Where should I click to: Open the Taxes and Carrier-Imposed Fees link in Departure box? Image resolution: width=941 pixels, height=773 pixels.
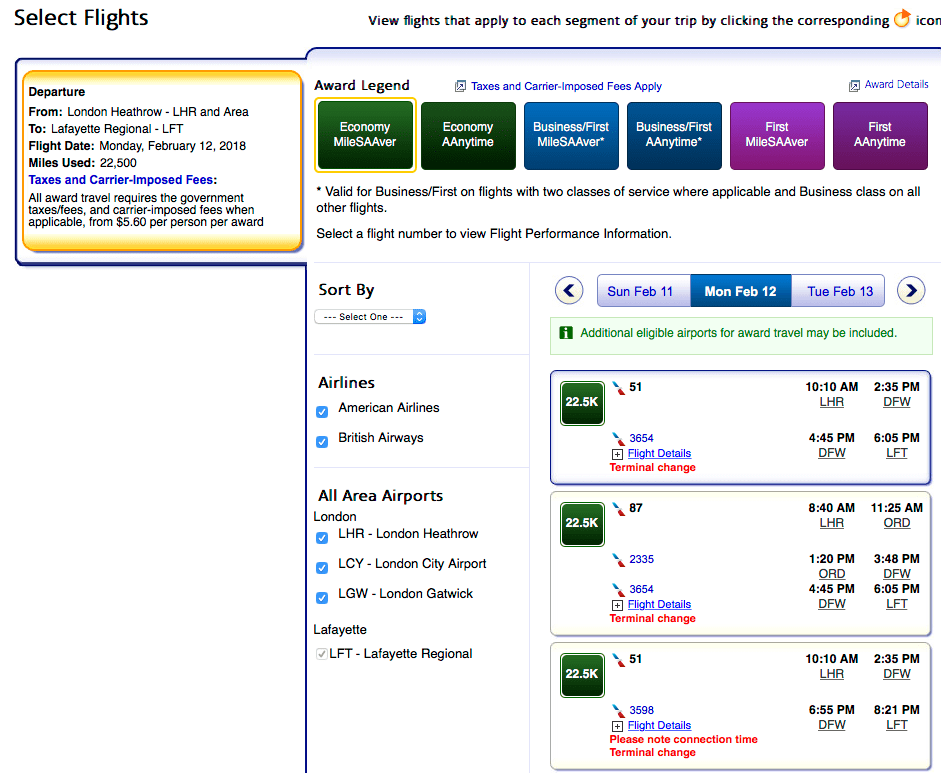click(122, 180)
